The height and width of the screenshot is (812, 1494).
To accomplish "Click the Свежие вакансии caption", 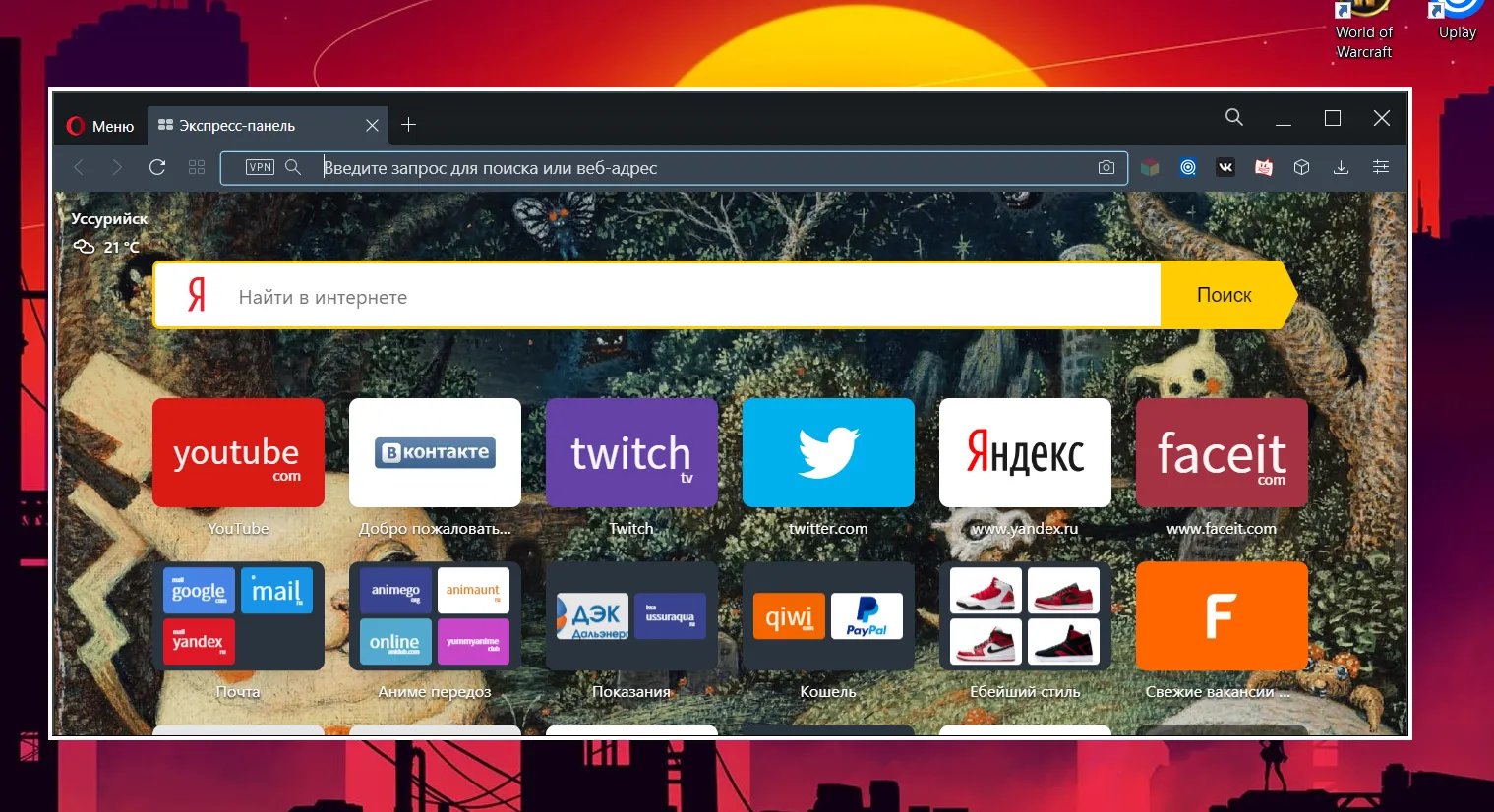I will tap(1218, 692).
